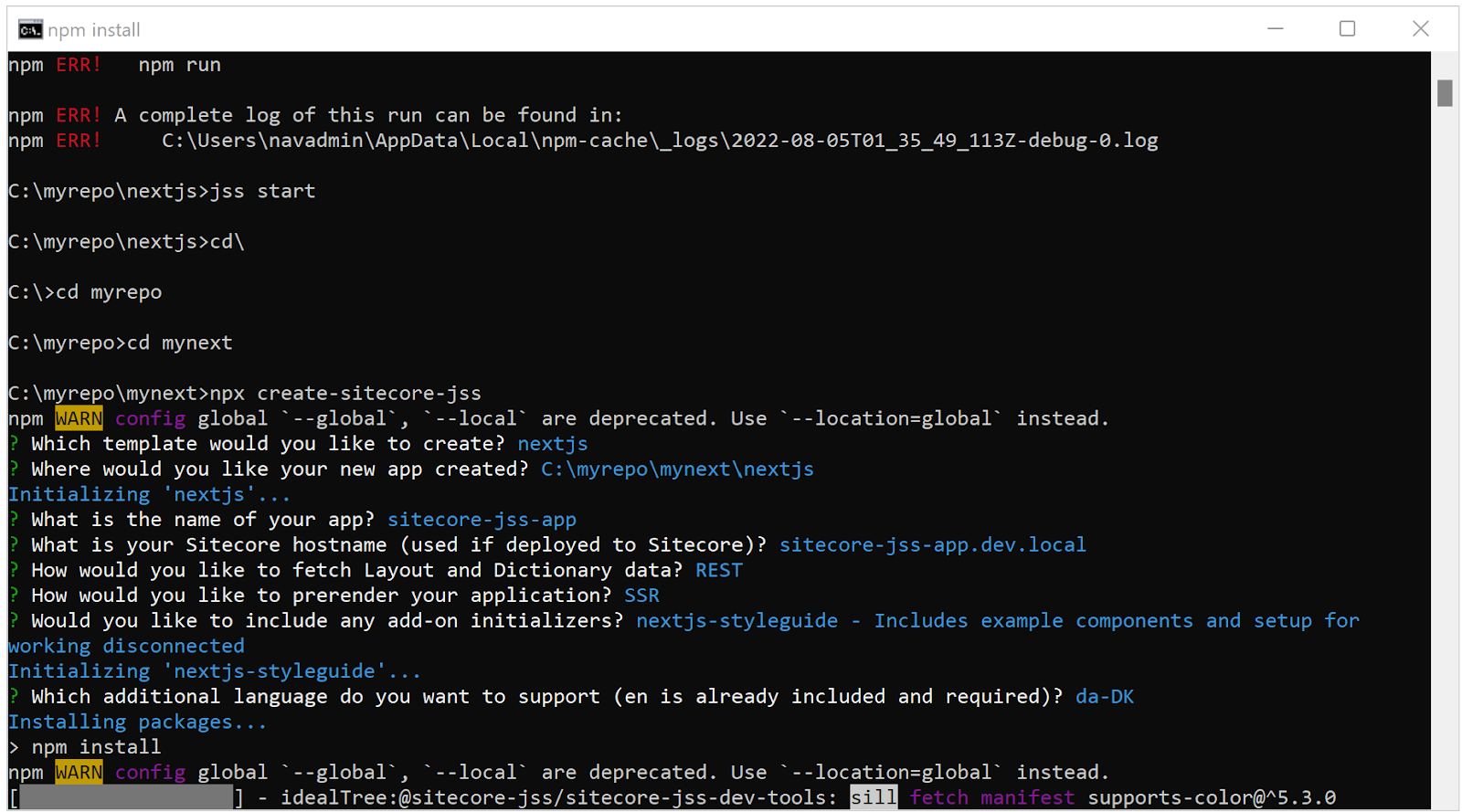Click the '> npm install' line
This screenshot has height=812, width=1462.
(x=85, y=747)
